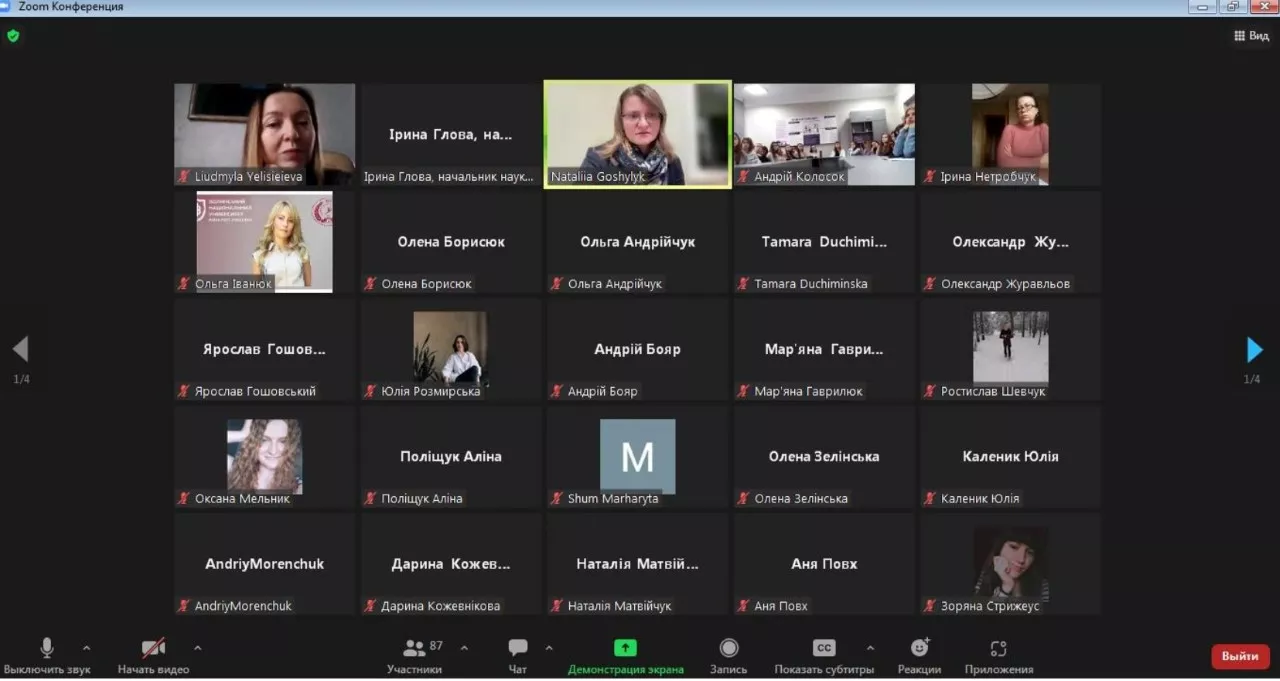Open the Participants panel icon
This screenshot has height=681, width=1280.
coord(414,648)
